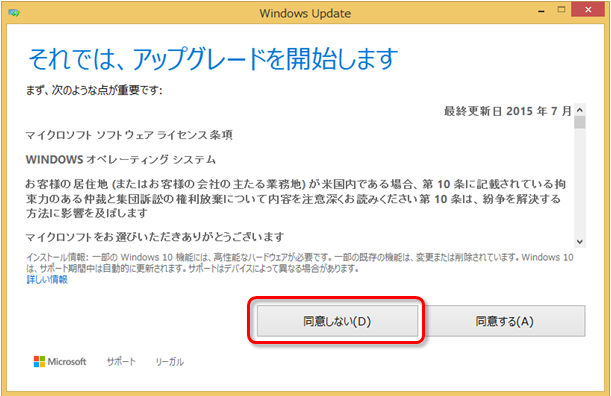Open the サポート link in footer
This screenshot has width=611, height=396.
[x=121, y=362]
